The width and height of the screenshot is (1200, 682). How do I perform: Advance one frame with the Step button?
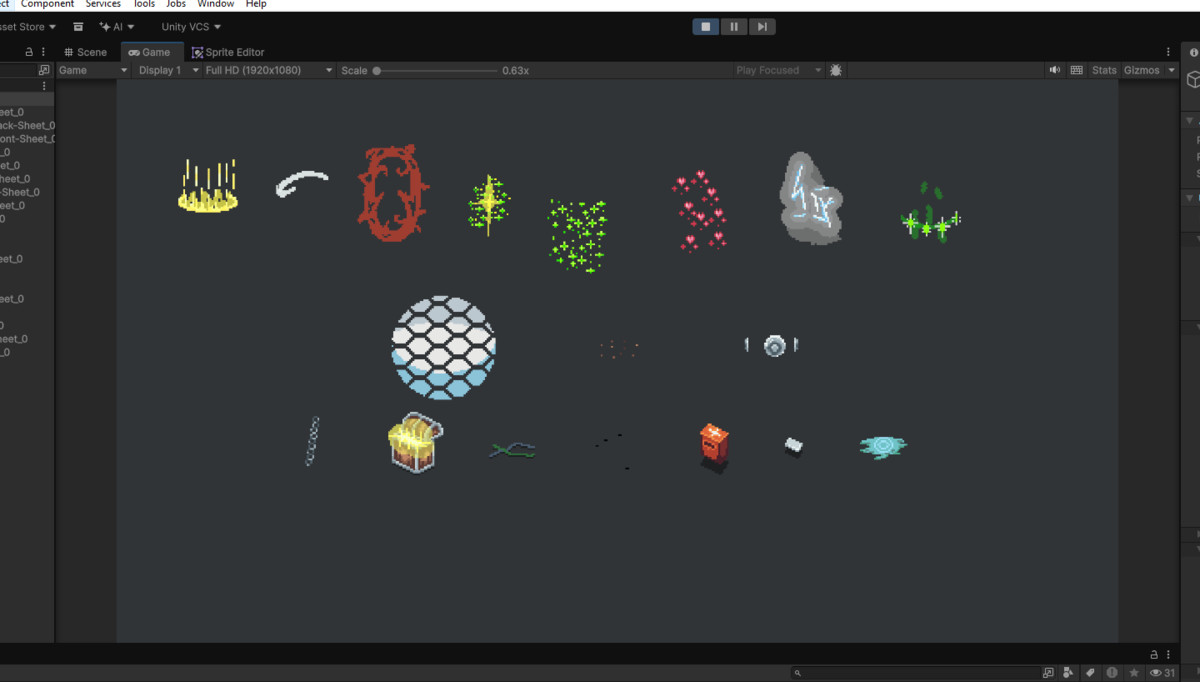tap(762, 27)
